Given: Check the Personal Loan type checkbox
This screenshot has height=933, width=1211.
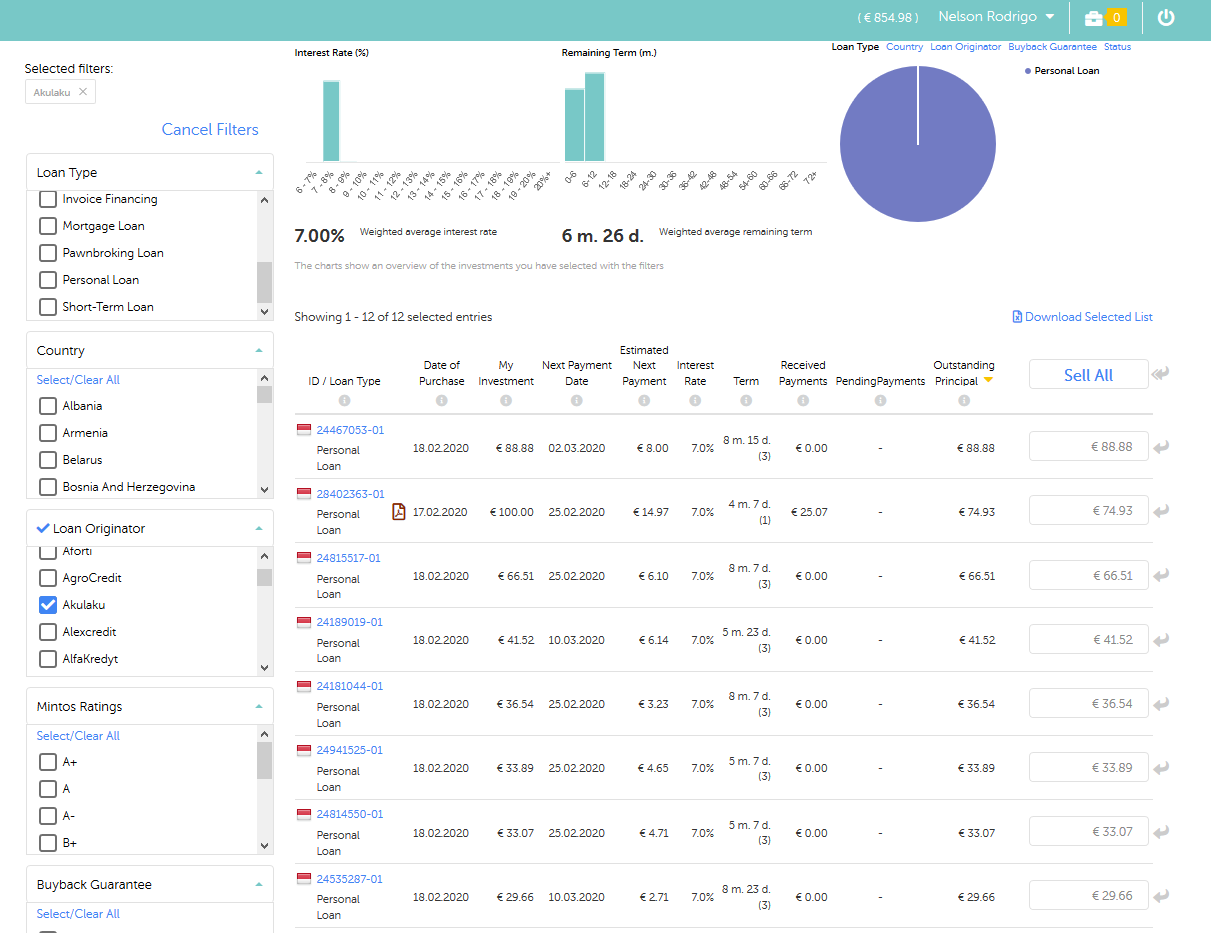Looking at the screenshot, I should [47, 280].
